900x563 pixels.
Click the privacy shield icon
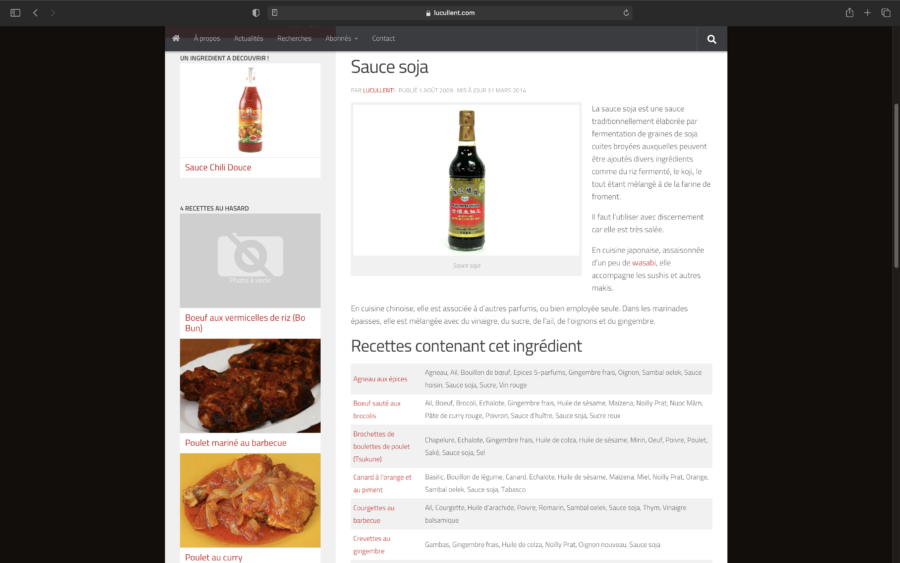click(x=256, y=13)
